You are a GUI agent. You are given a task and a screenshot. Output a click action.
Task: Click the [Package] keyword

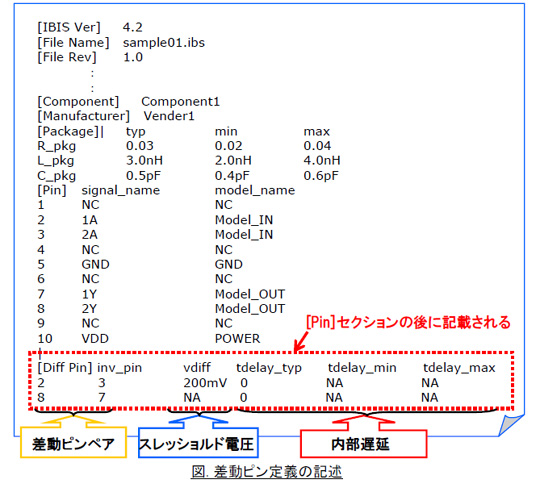69,131
